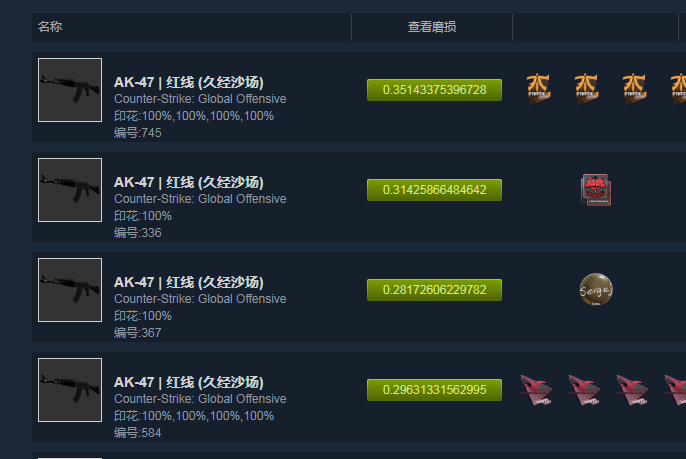Image resolution: width=686 pixels, height=459 pixels.
Task: Click the 查看磨损 column header
Action: (432, 27)
